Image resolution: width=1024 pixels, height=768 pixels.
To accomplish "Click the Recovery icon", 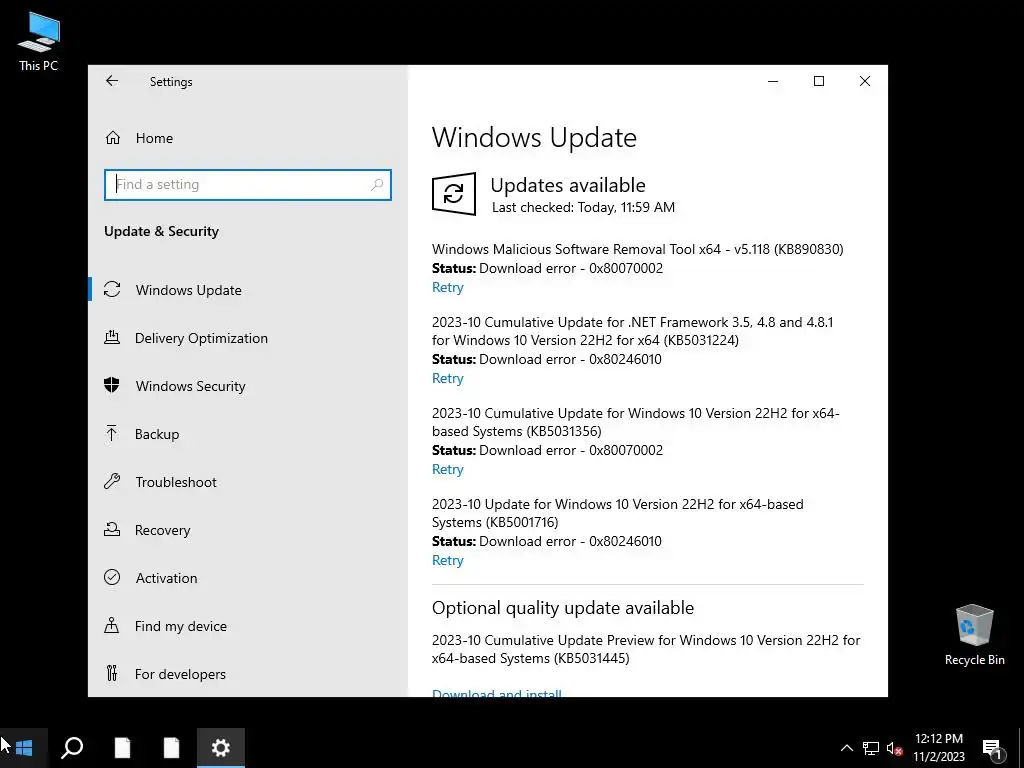I will (112, 529).
